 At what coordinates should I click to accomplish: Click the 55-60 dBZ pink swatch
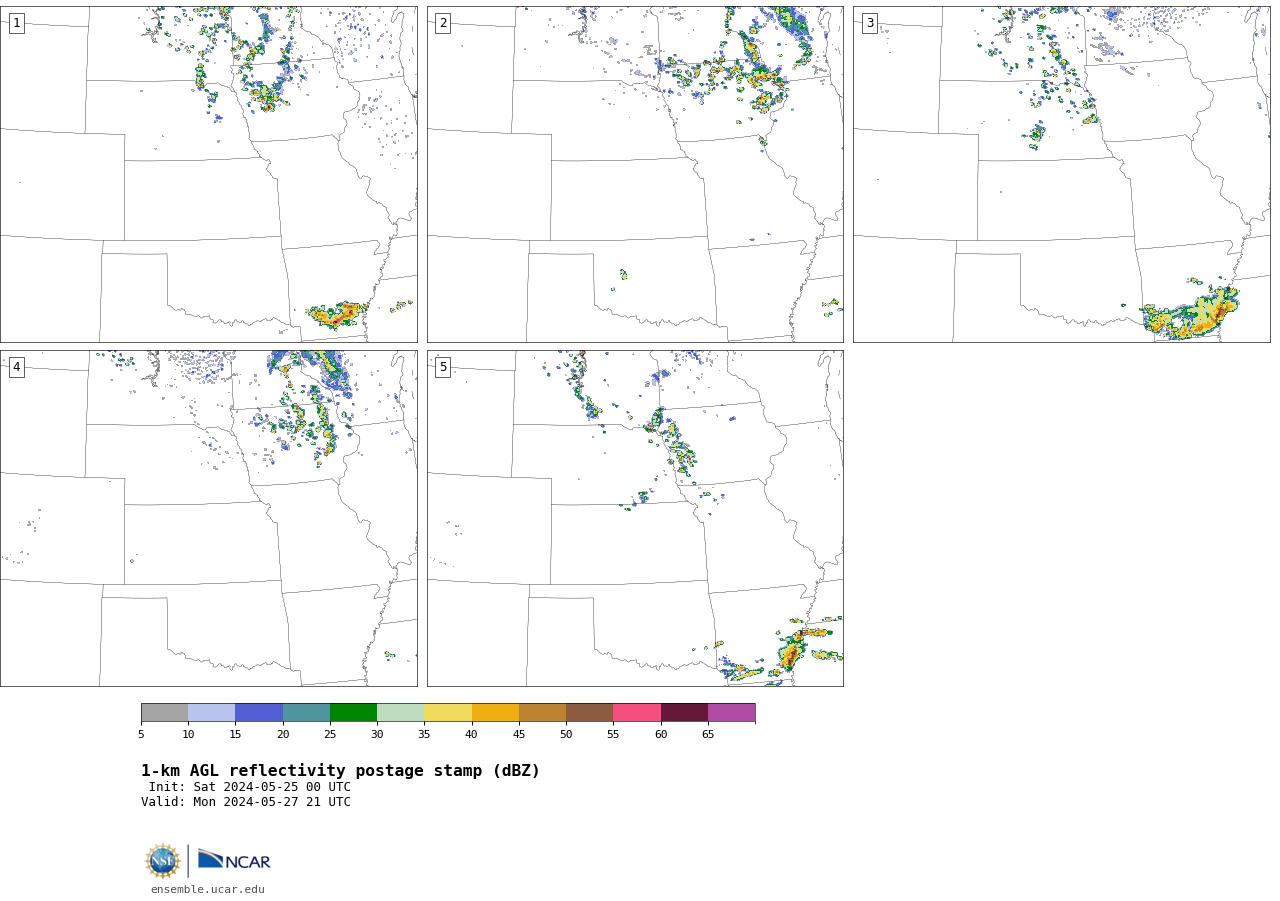[637, 713]
